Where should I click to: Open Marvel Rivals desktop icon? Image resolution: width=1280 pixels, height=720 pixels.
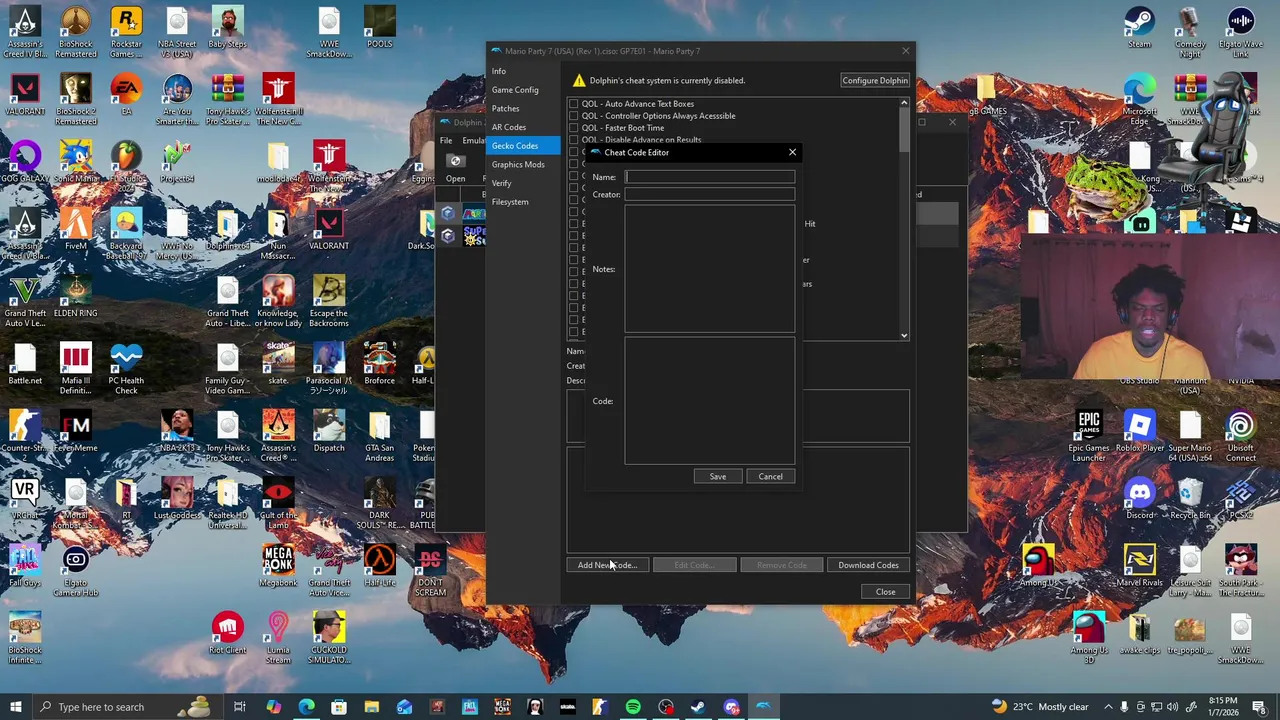coord(1139,565)
